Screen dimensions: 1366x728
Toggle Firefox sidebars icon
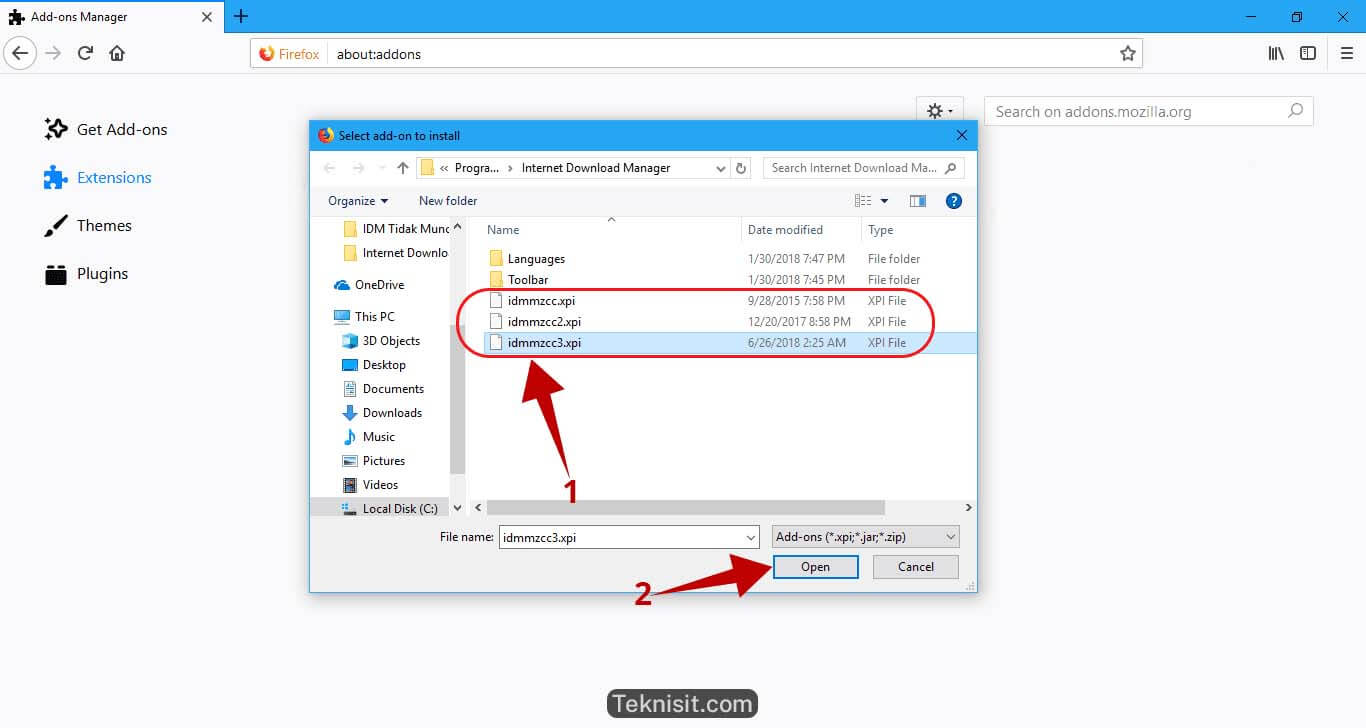(1308, 53)
